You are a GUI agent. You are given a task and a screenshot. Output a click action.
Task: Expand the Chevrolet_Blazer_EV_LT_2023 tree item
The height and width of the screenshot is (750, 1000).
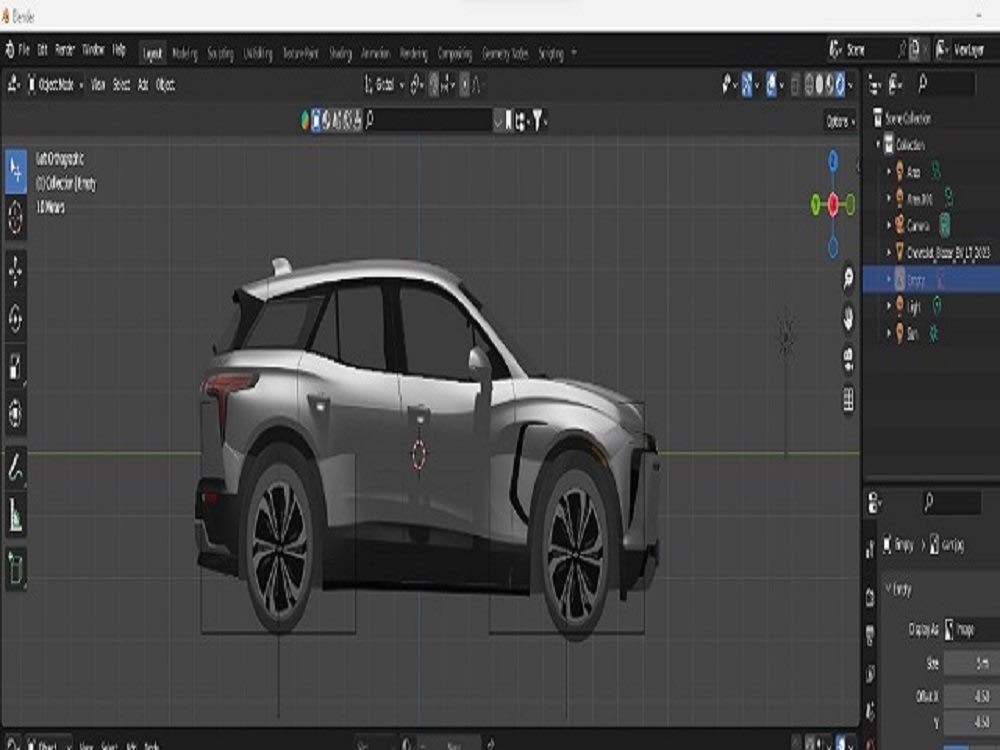(889, 251)
